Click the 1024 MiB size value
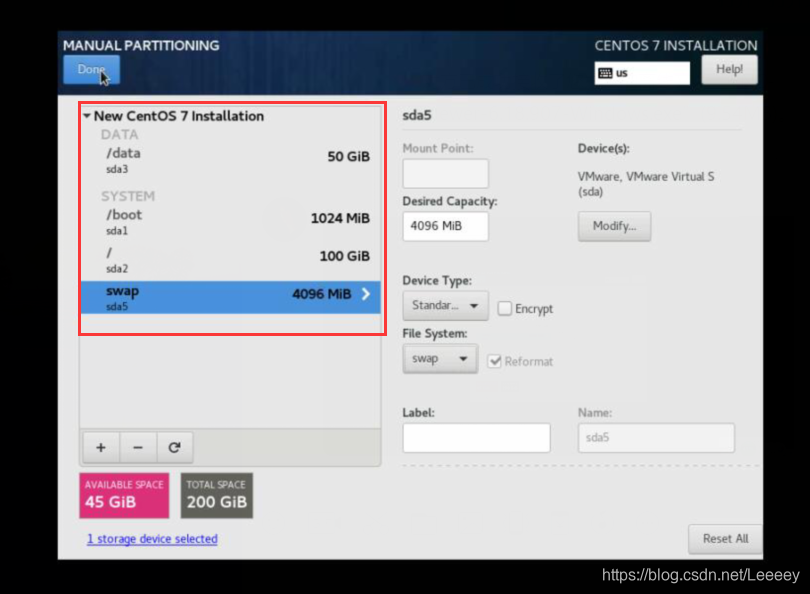 (x=340, y=218)
